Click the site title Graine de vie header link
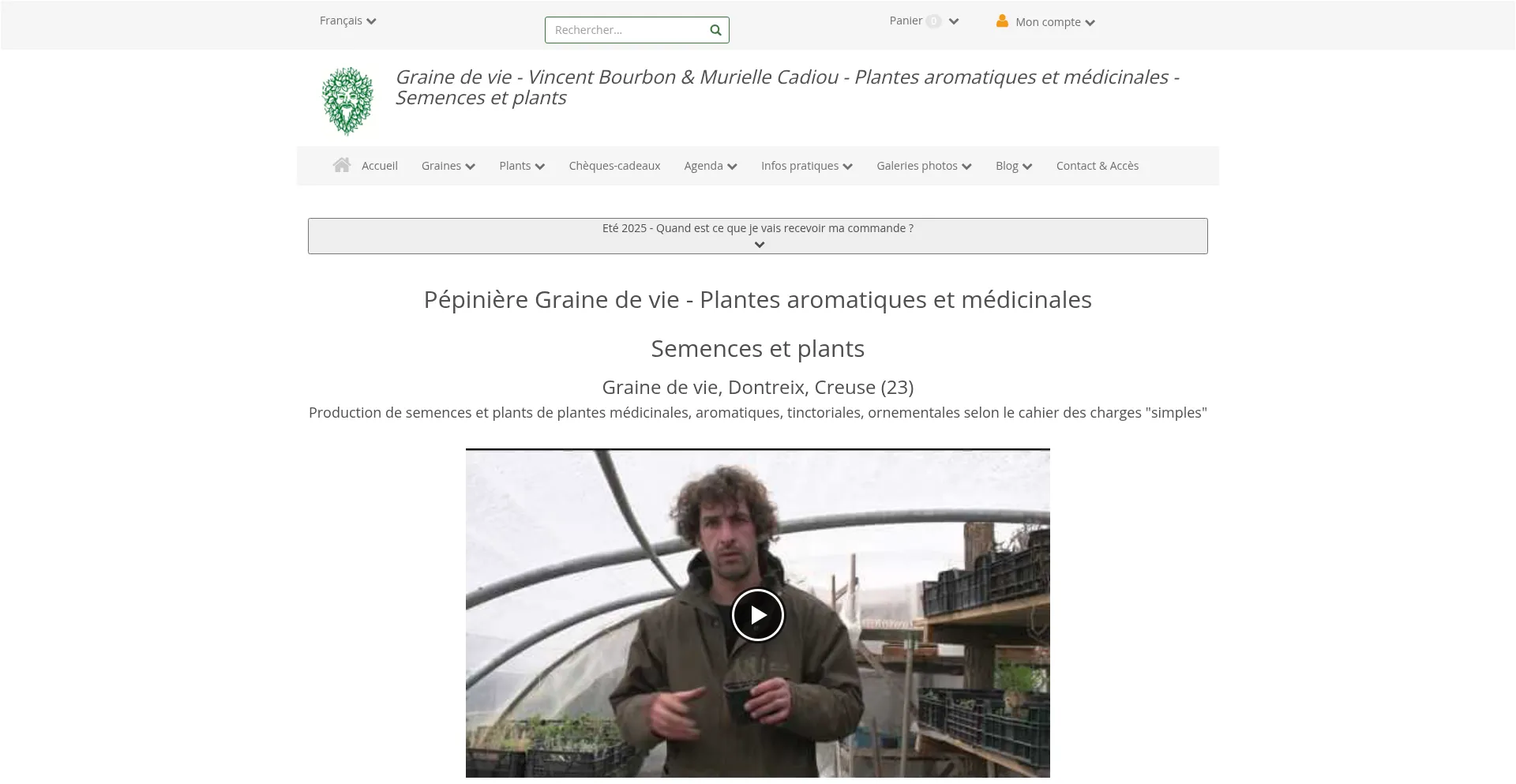 [x=787, y=88]
